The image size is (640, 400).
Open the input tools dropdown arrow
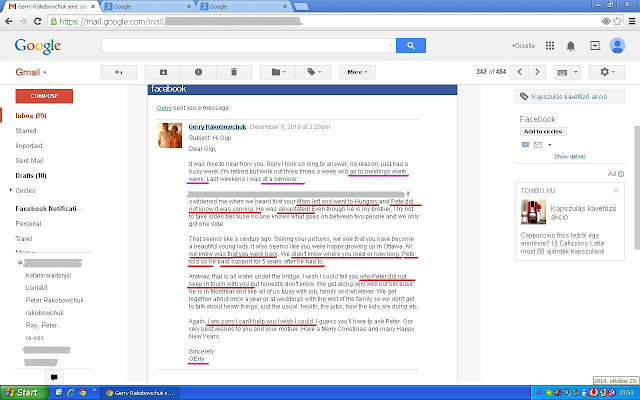[576, 73]
